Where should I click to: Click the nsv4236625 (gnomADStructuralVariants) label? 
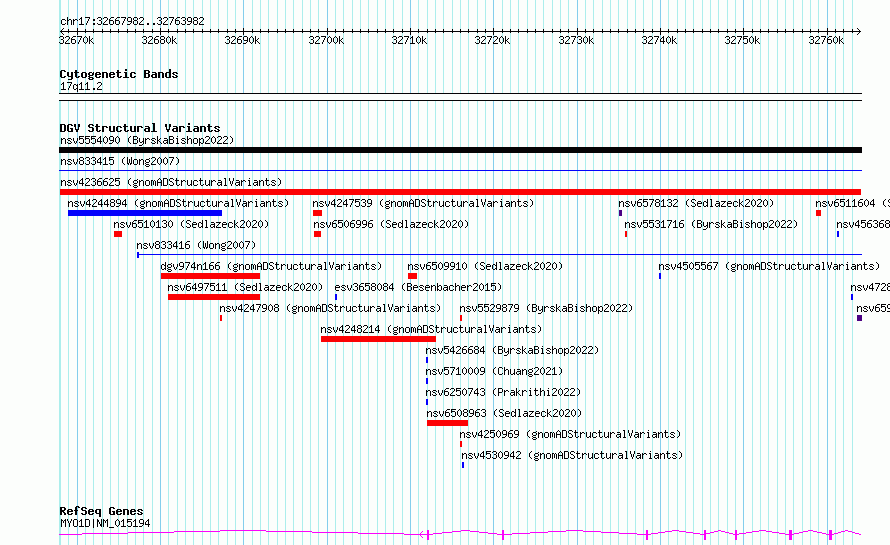[x=171, y=182]
